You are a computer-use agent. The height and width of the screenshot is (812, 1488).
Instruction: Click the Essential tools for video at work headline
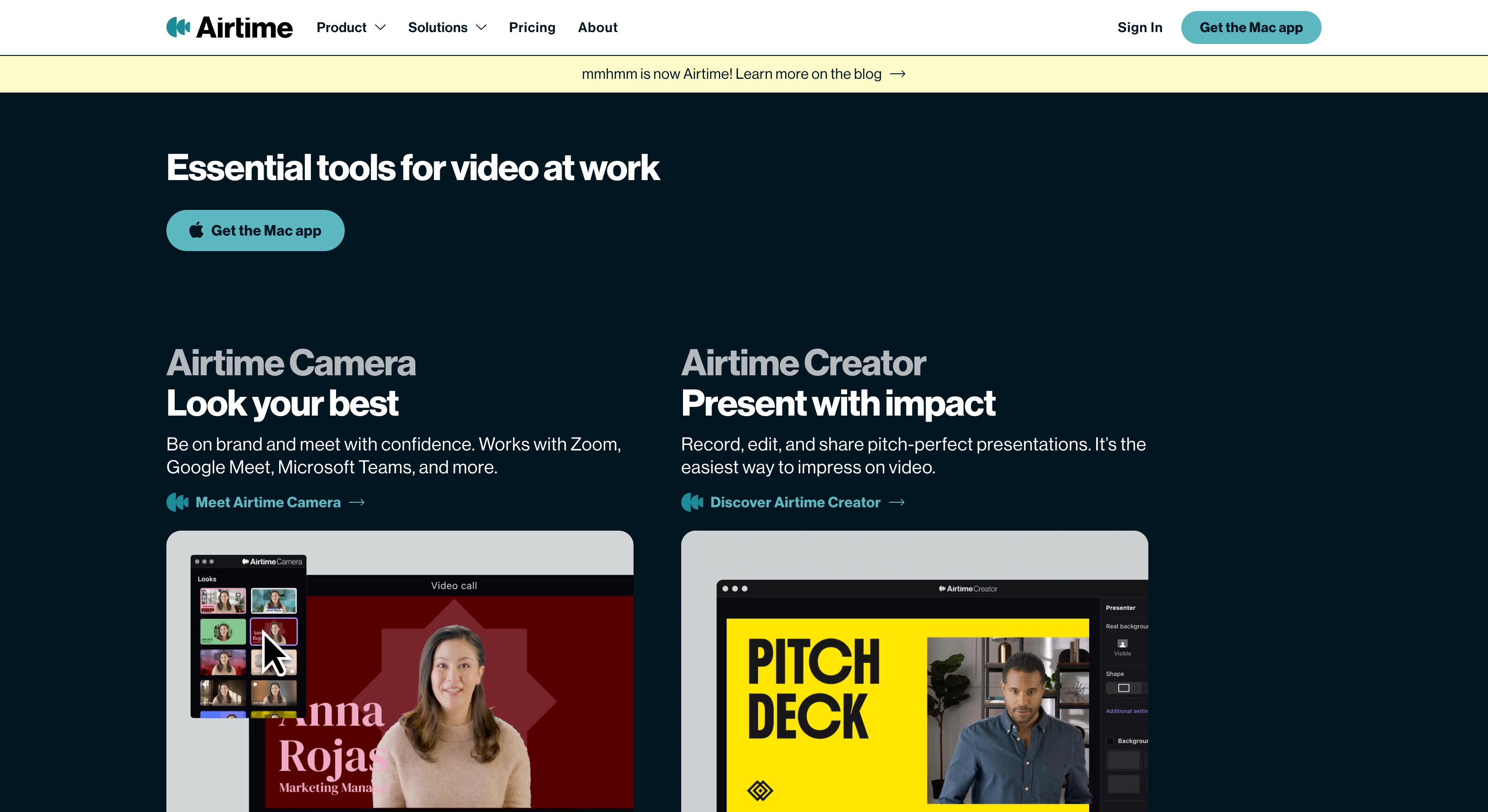tap(413, 167)
